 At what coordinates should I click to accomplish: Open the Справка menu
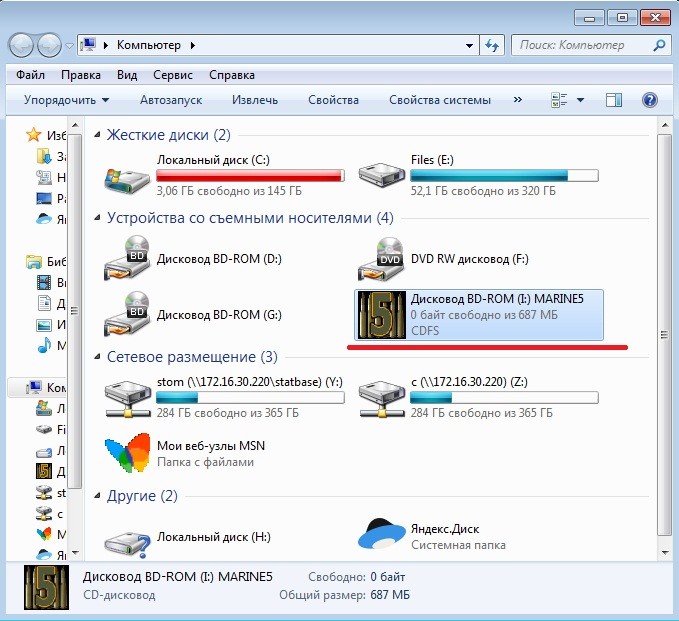232,75
